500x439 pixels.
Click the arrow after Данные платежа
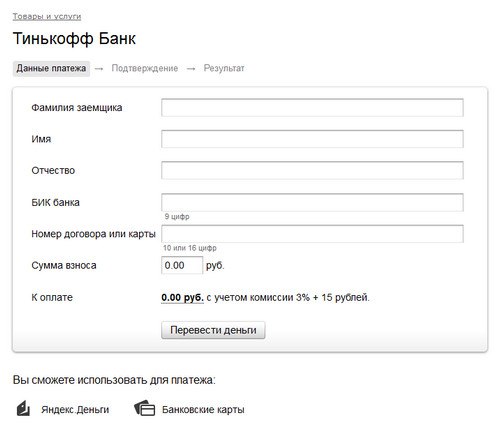point(99,69)
